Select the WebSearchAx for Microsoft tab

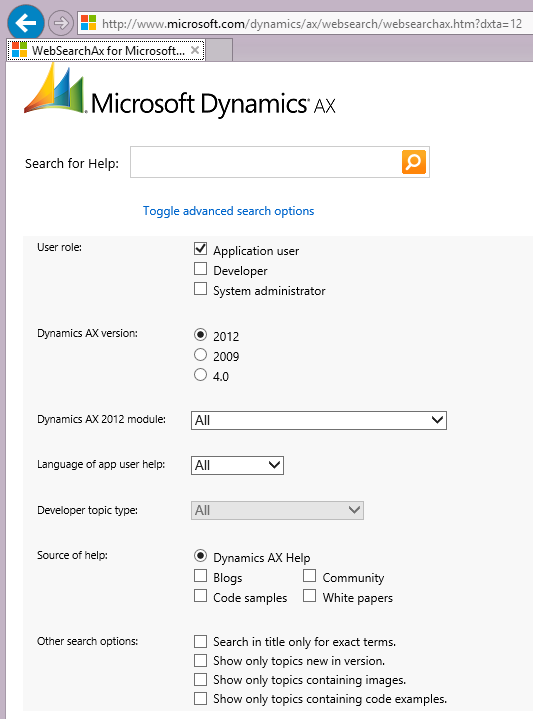pos(106,50)
